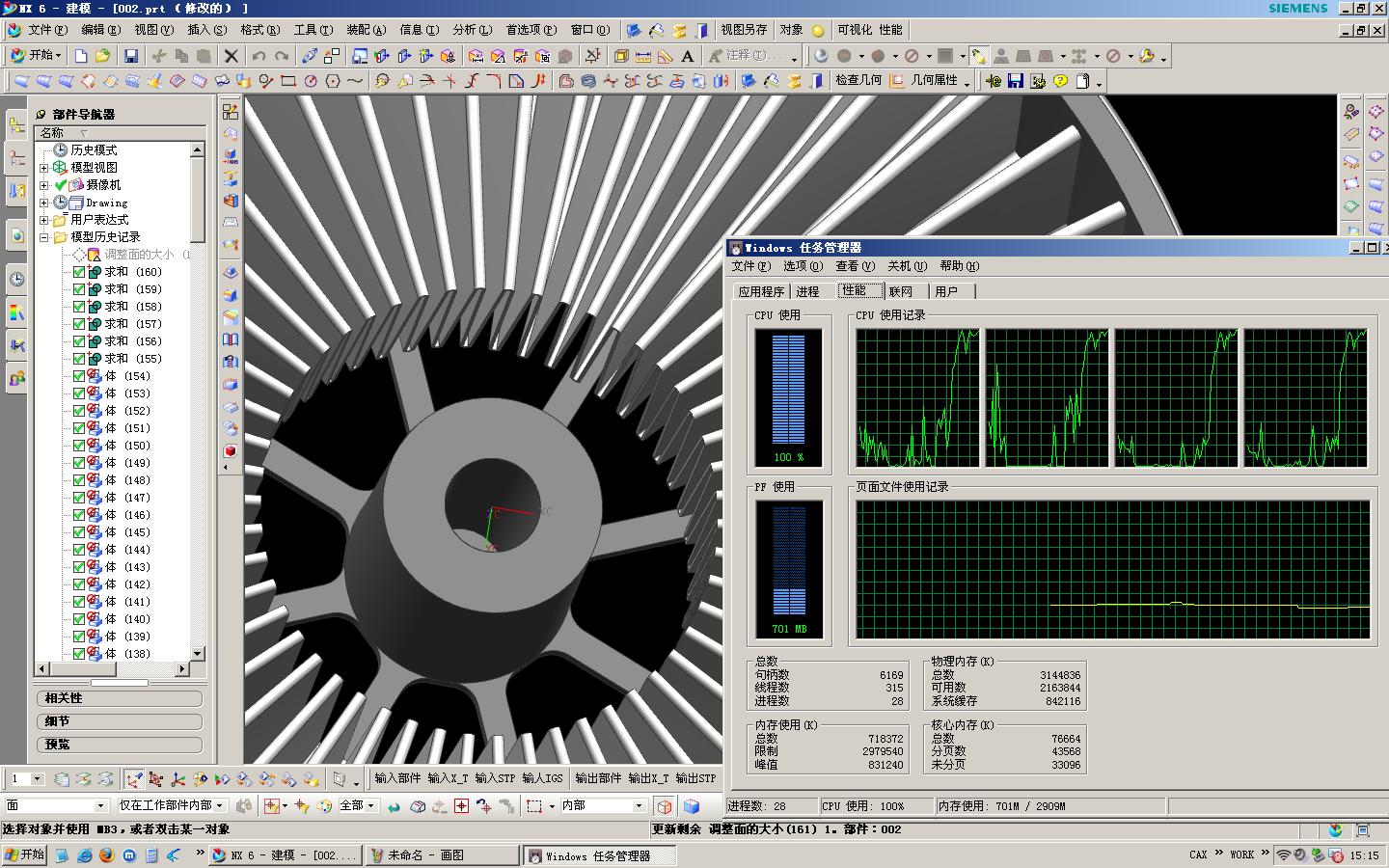Uncheck the 求和 (157) feature checkbox
This screenshot has height=868, width=1389.
tap(79, 324)
